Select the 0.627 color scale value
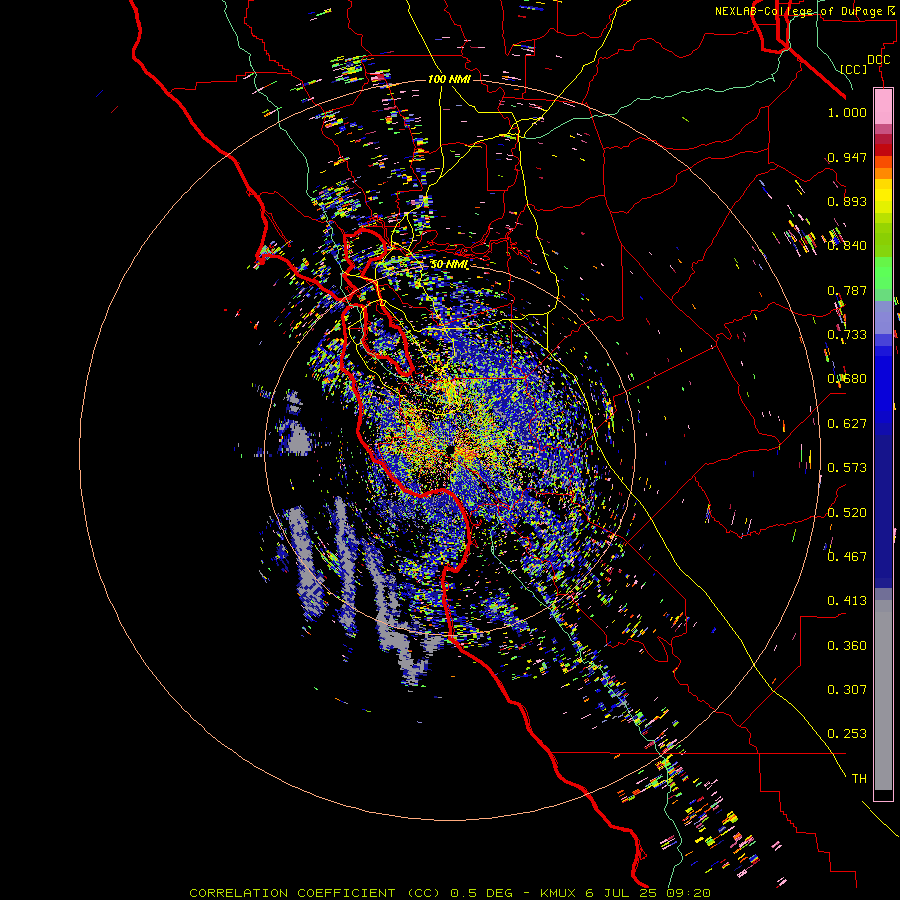This screenshot has height=900, width=900. pos(847,424)
